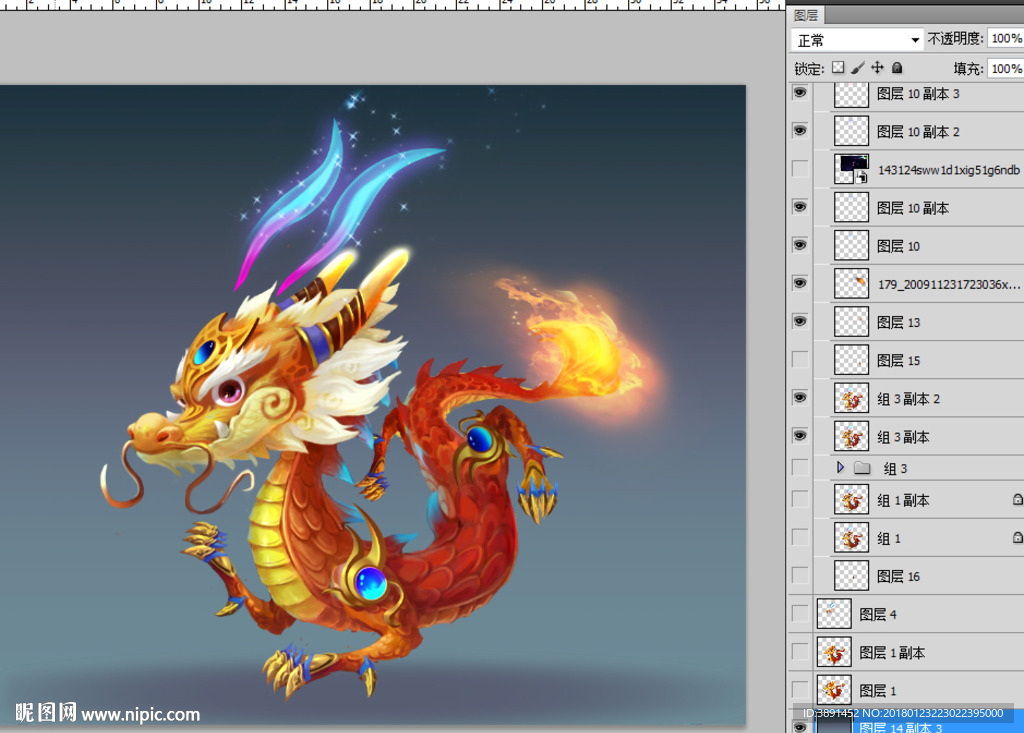Click the thumbnail of 图层 10 副本 2
The image size is (1024, 733).
pos(852,131)
